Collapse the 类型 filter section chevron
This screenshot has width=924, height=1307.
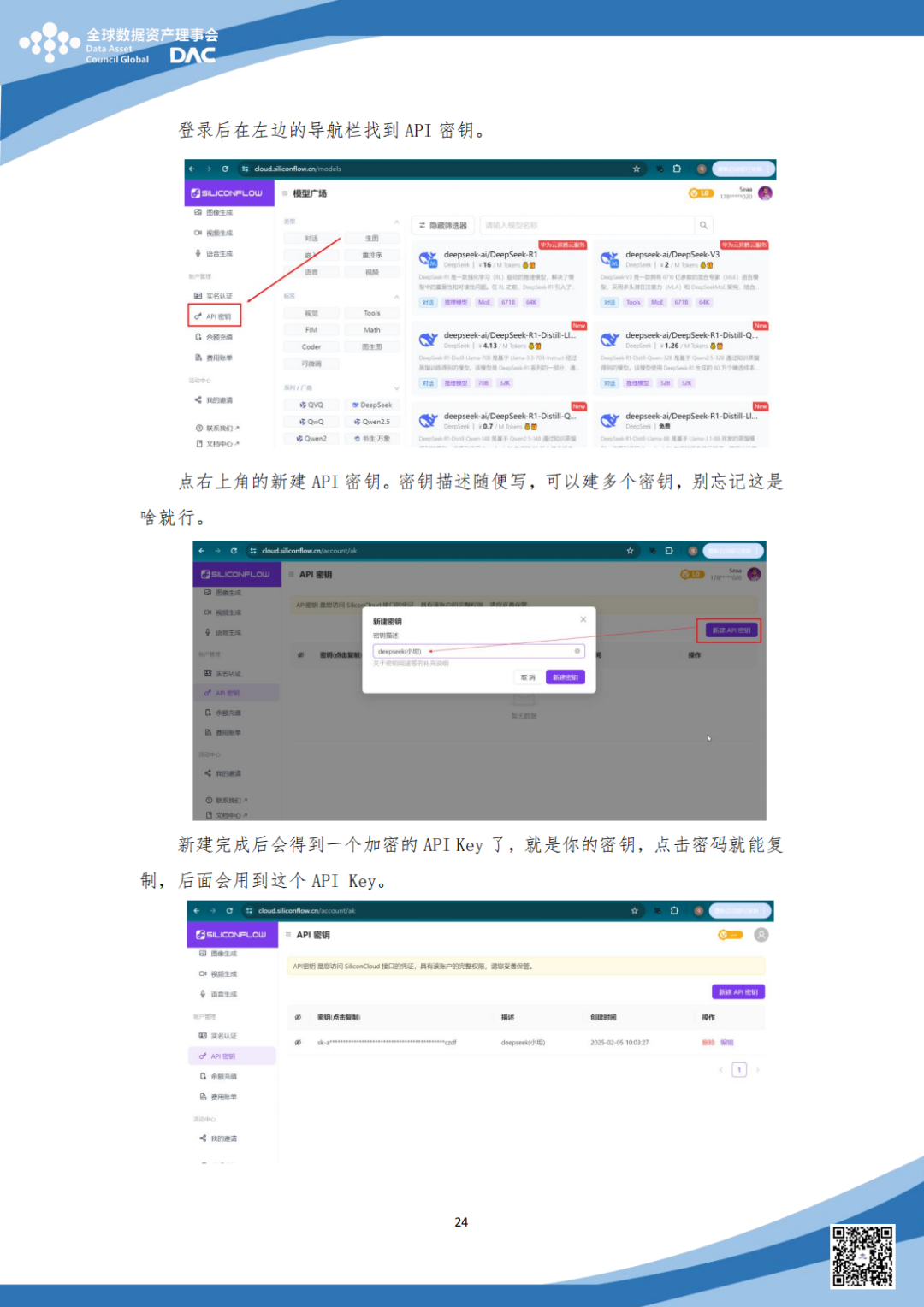tap(396, 222)
